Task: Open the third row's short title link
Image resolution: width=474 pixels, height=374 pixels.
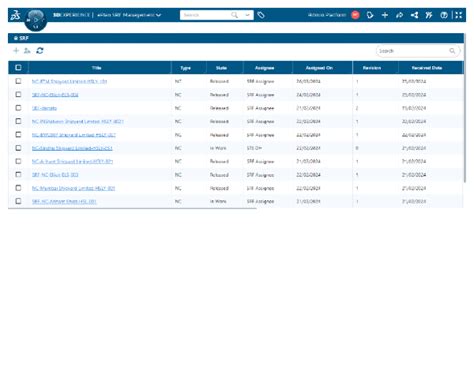Action: coord(44,108)
